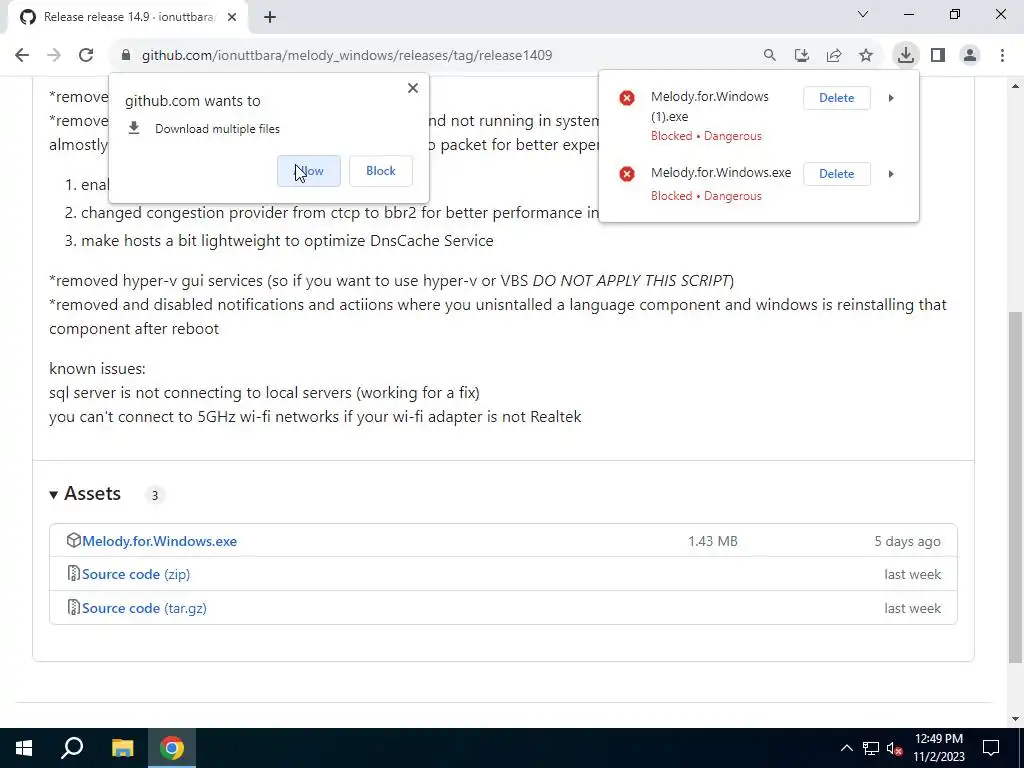This screenshot has height=768, width=1024.
Task: Close the multiple downloads permission popup
Action: click(x=413, y=88)
